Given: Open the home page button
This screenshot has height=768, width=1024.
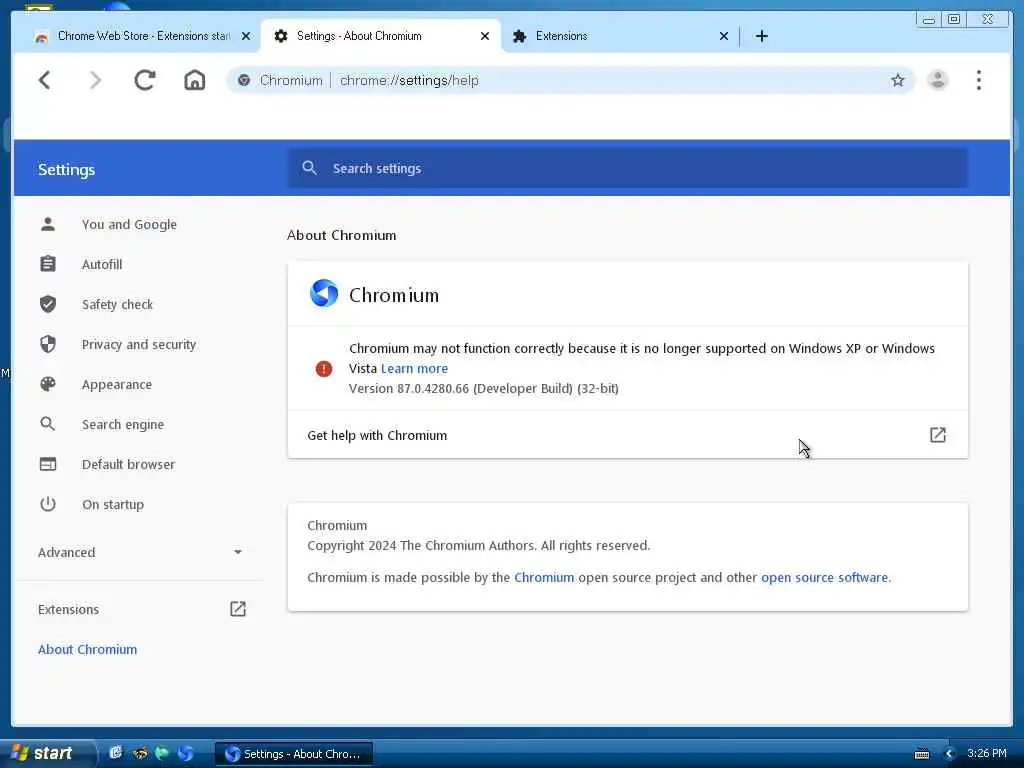Looking at the screenshot, I should coord(195,80).
